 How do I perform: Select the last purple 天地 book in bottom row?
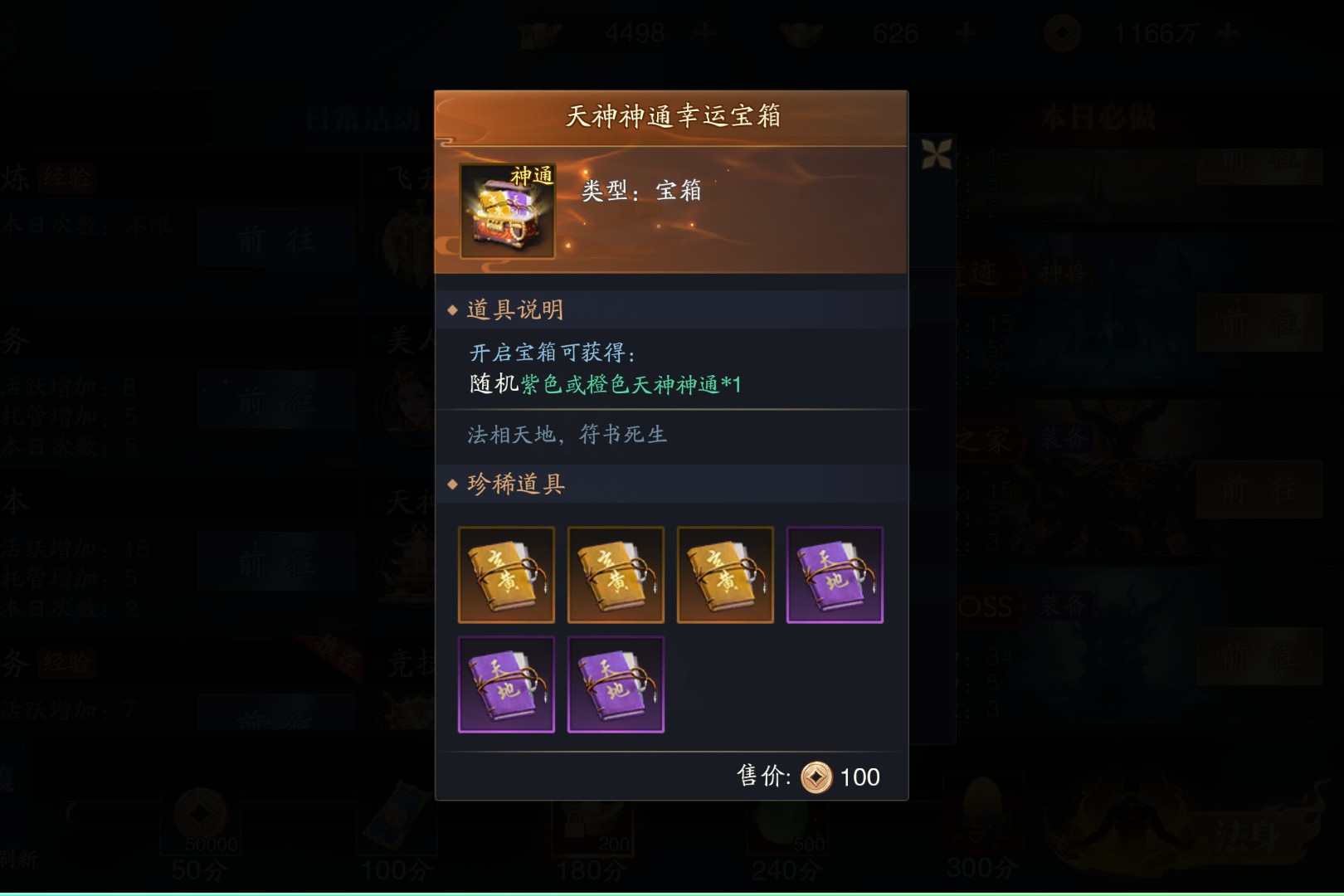pos(616,684)
